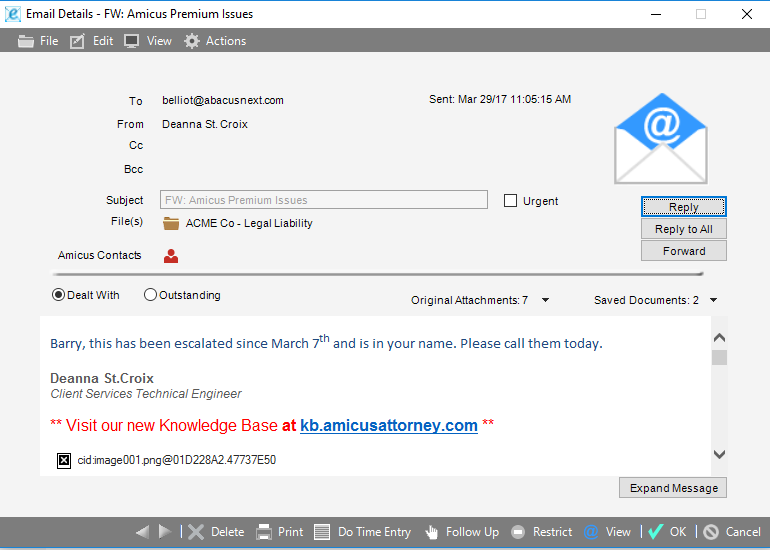Click the folder icon beside File
This screenshot has height=550, width=770.
coord(26,41)
